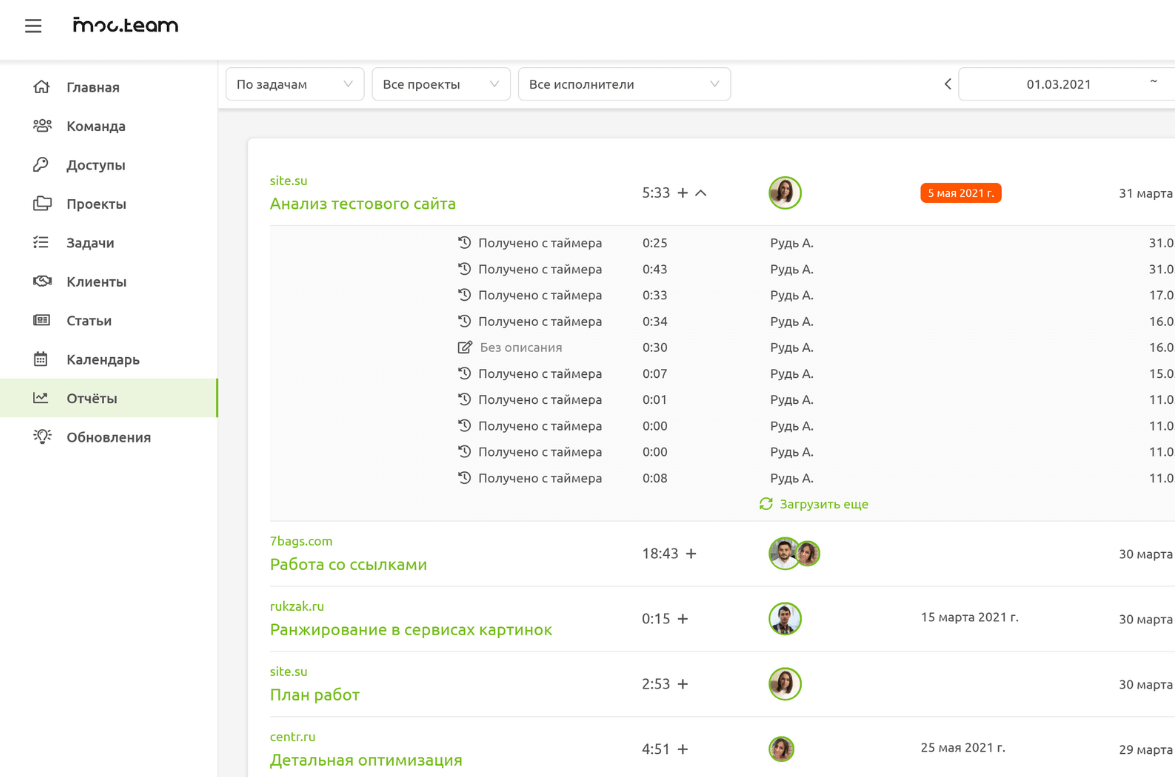Screen dimensions: 1175x777
Task: Select the Календарь icon in the sidebar
Action: (x=41, y=359)
